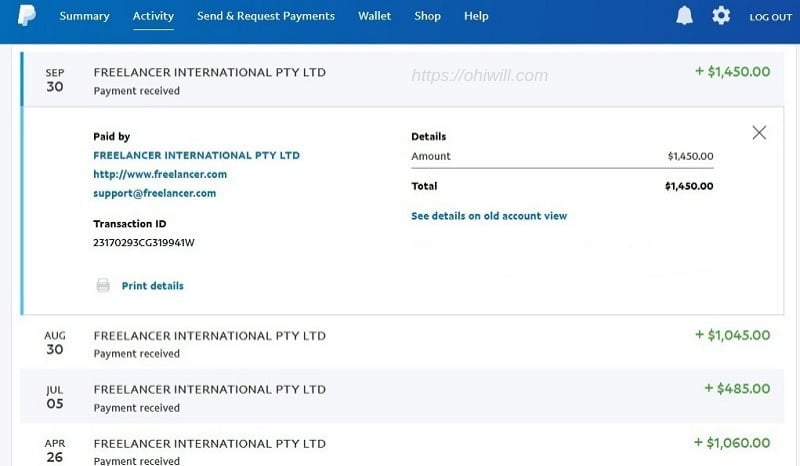Open account settings gear
The image size is (800, 466).
coord(721,16)
